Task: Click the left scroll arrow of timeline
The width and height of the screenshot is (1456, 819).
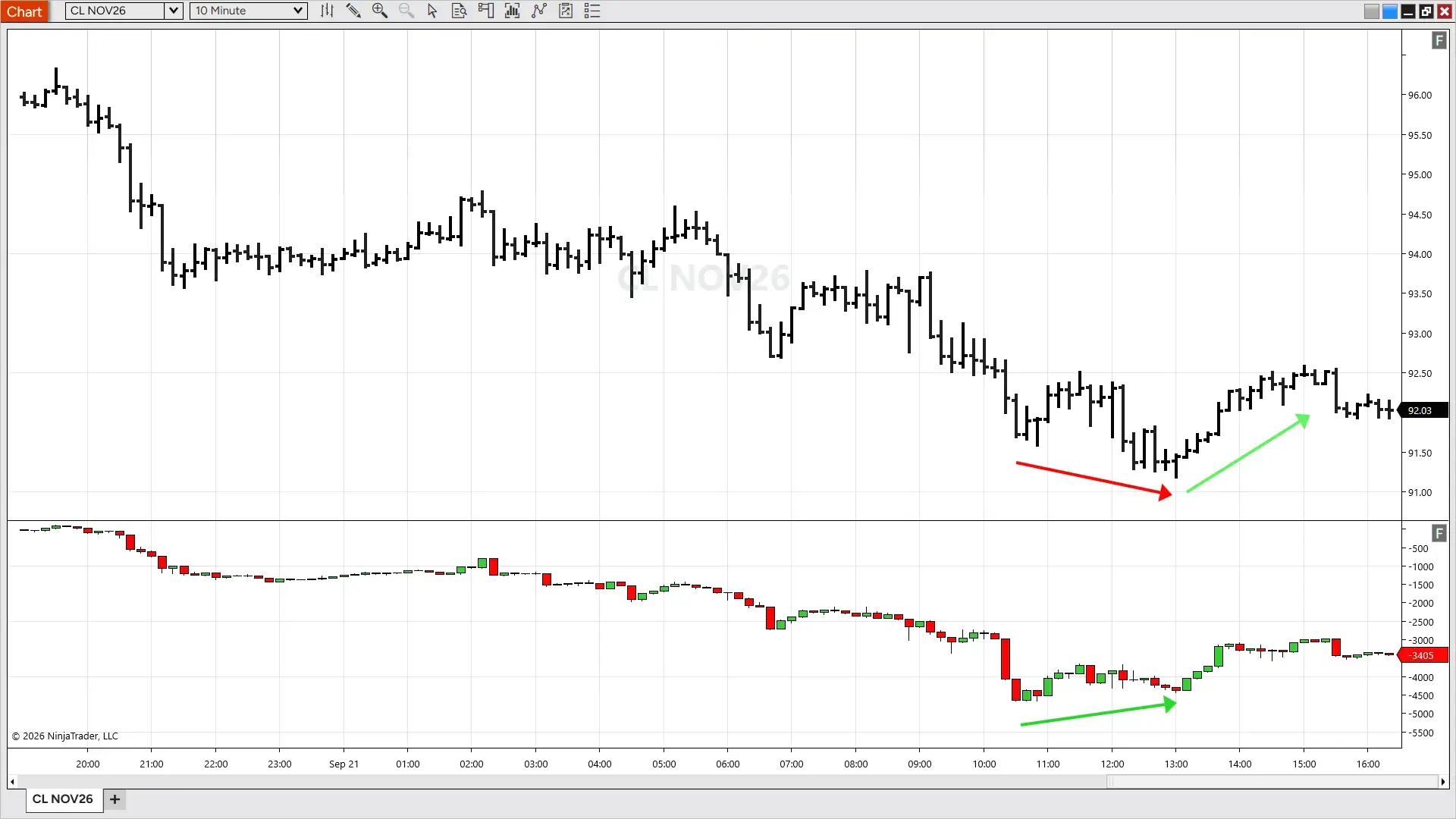Action: [12, 782]
